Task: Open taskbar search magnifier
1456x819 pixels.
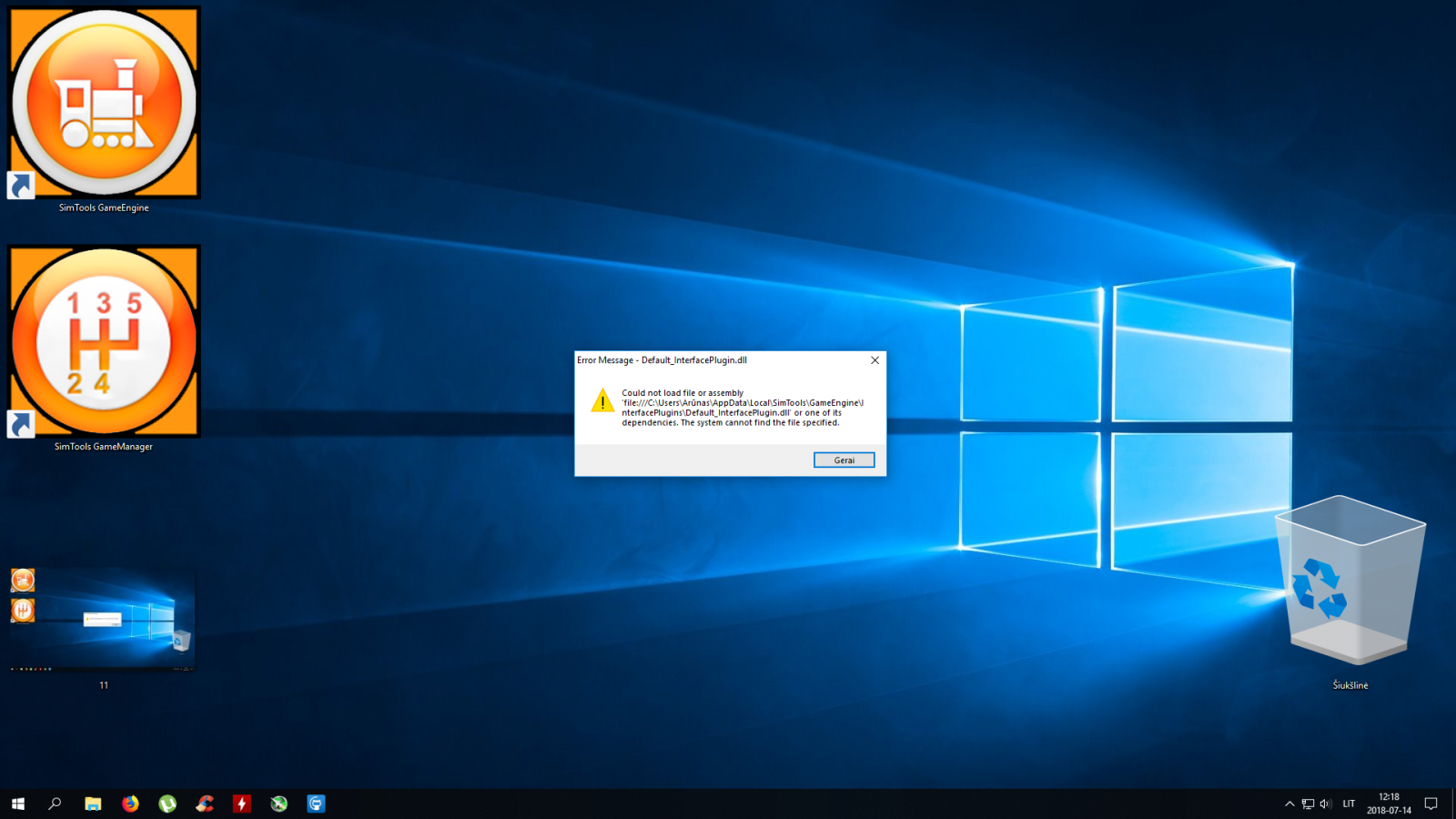Action: (55, 804)
